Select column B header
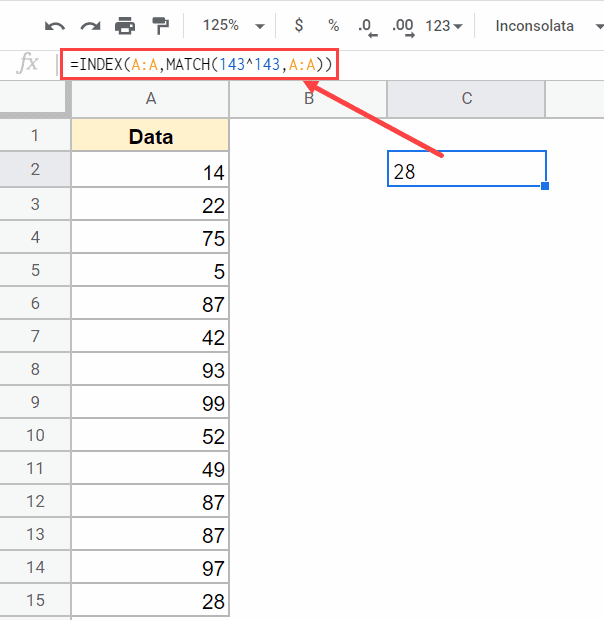The width and height of the screenshot is (604, 620). (308, 99)
